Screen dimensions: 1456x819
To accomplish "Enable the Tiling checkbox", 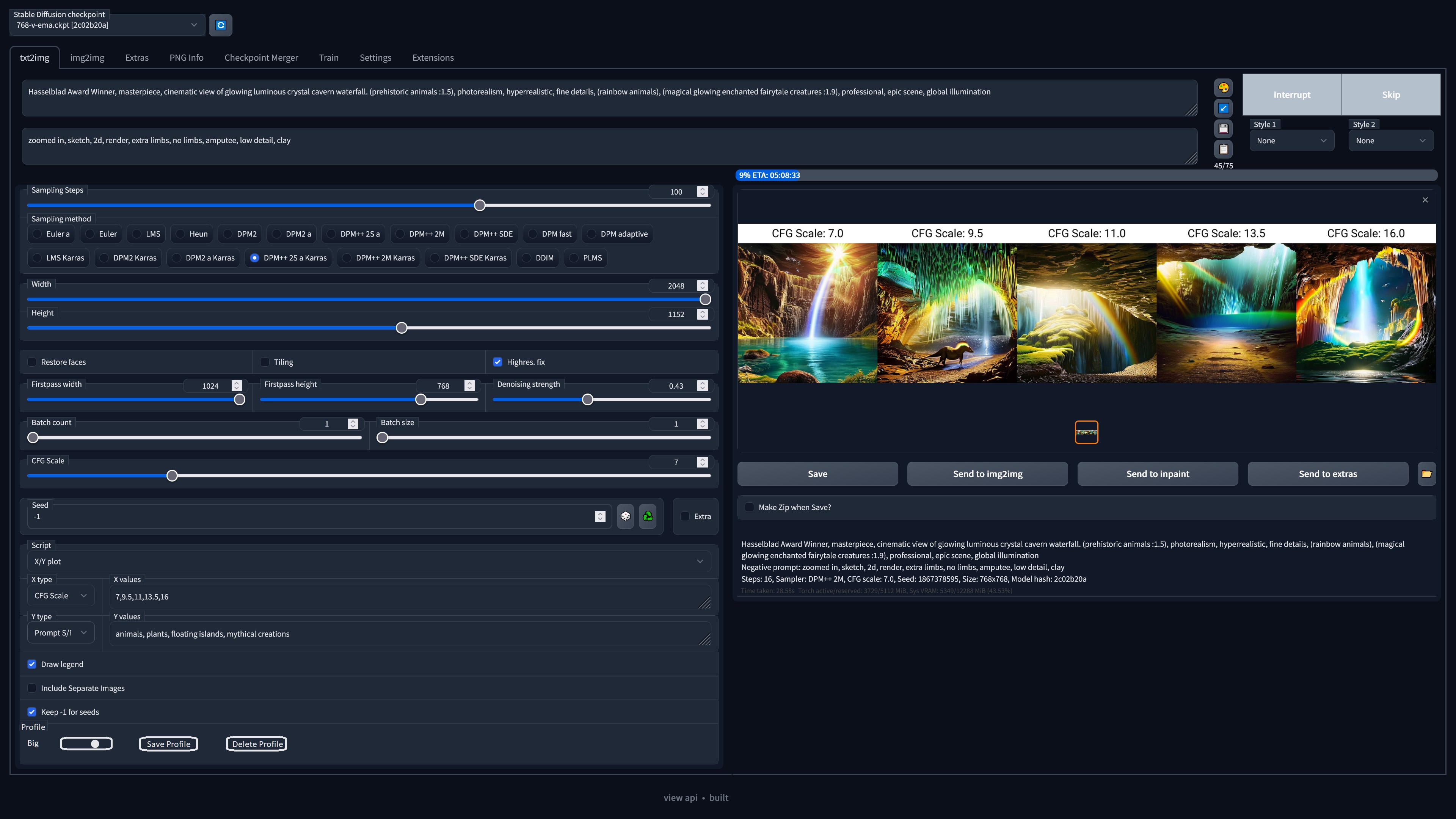I will click(x=265, y=362).
